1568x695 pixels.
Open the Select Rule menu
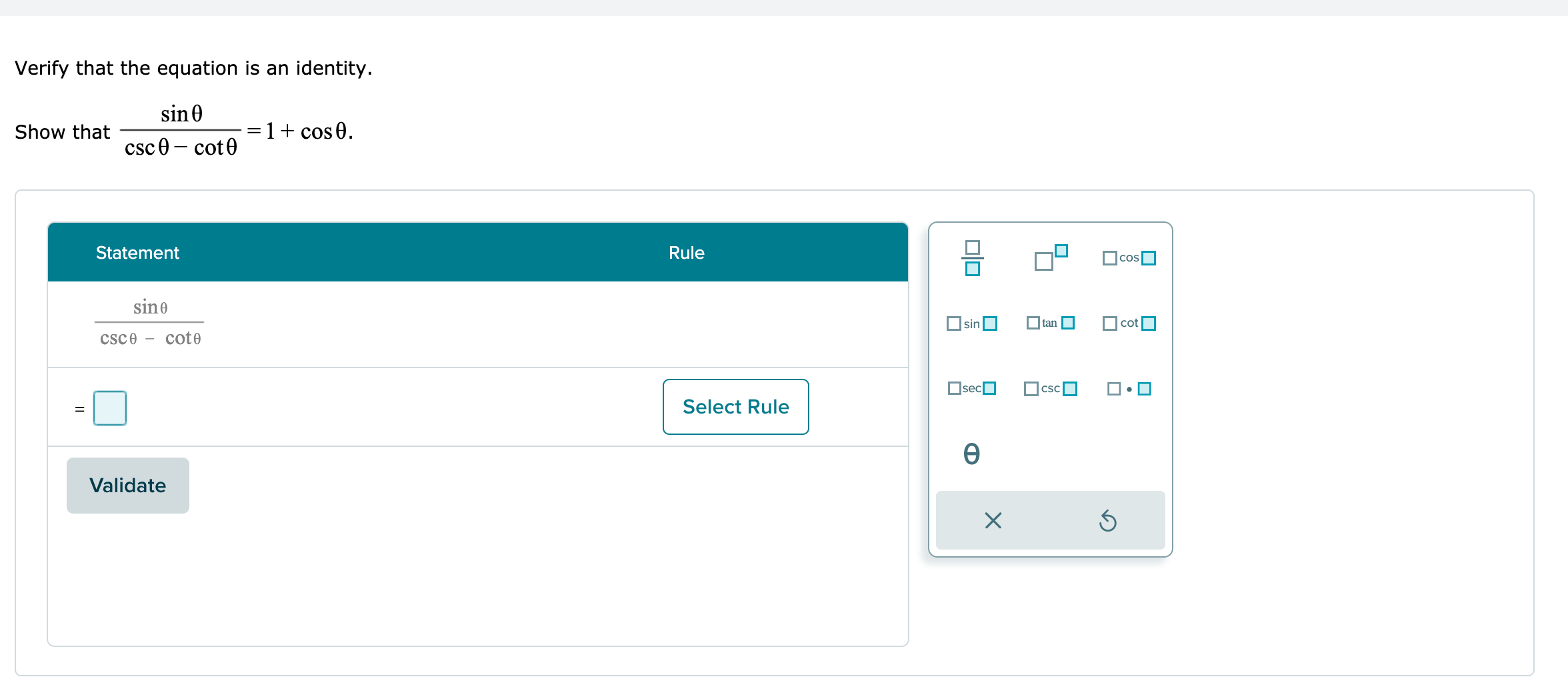tap(736, 407)
